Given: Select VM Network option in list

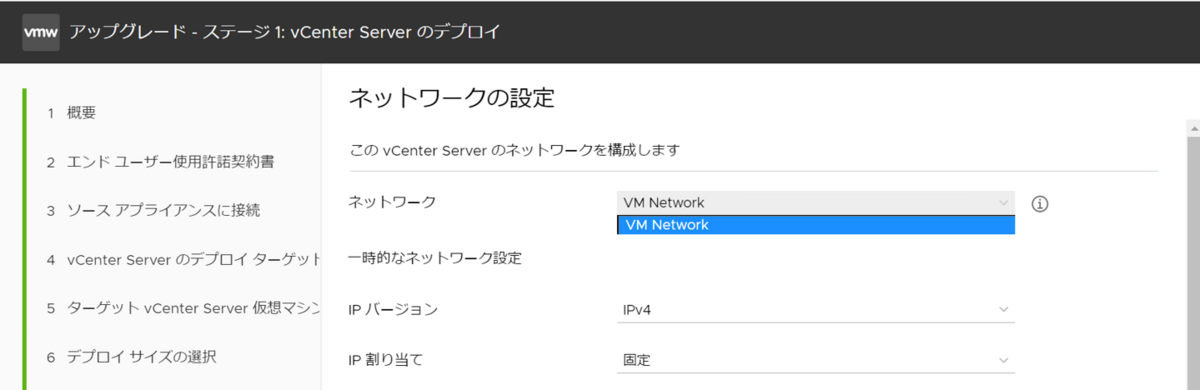Looking at the screenshot, I should (816, 225).
